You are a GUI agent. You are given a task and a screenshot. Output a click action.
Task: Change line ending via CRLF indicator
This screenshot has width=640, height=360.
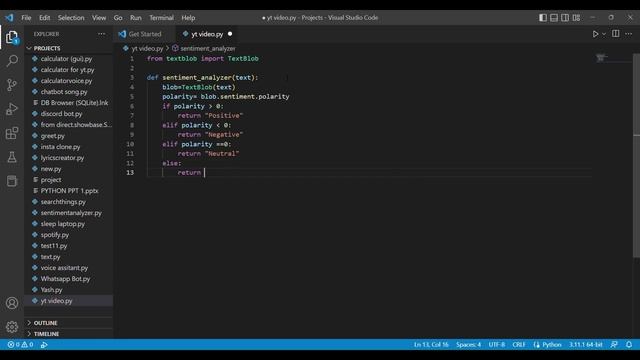(519, 344)
